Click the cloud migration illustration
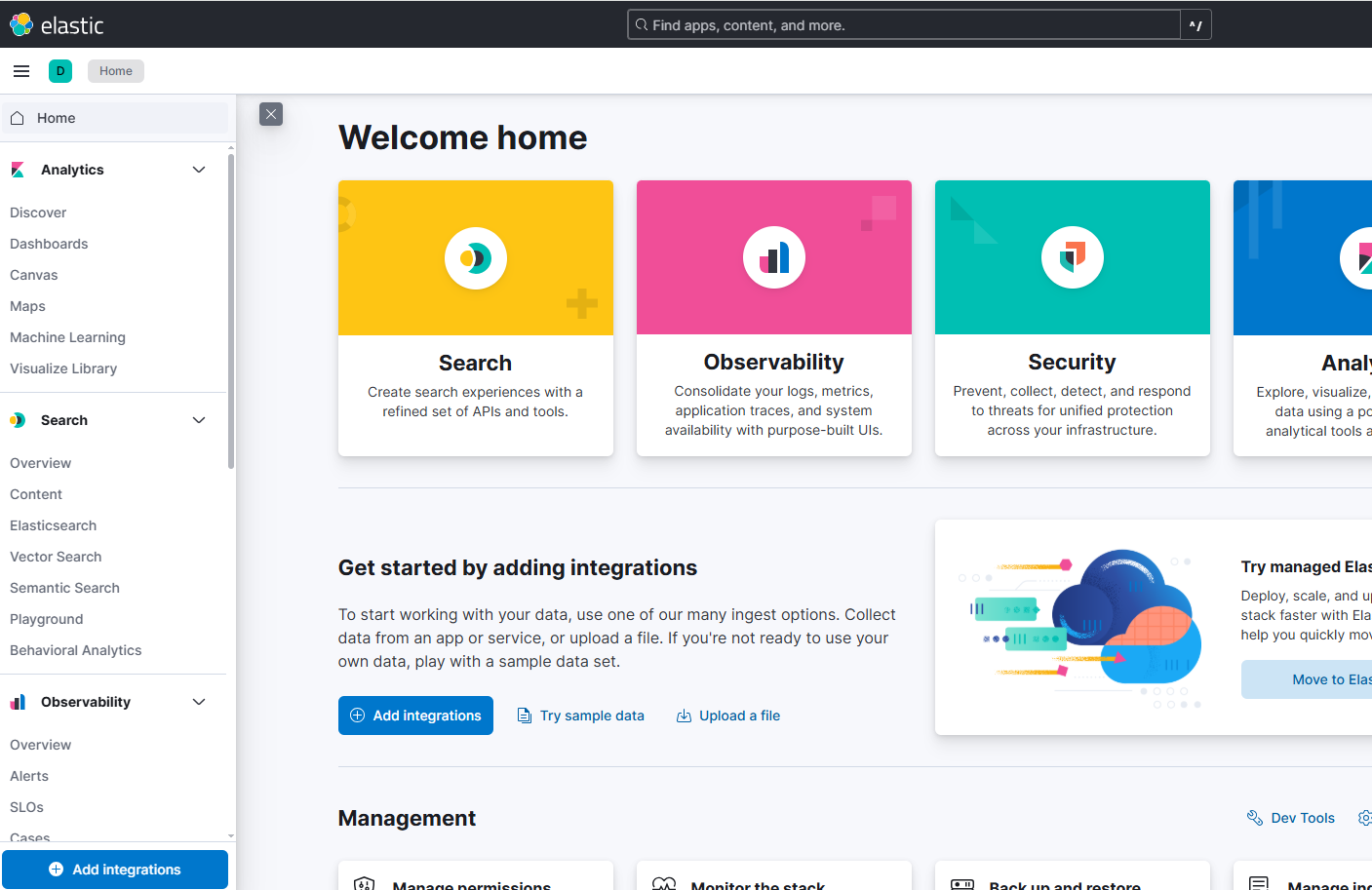 coord(1080,629)
